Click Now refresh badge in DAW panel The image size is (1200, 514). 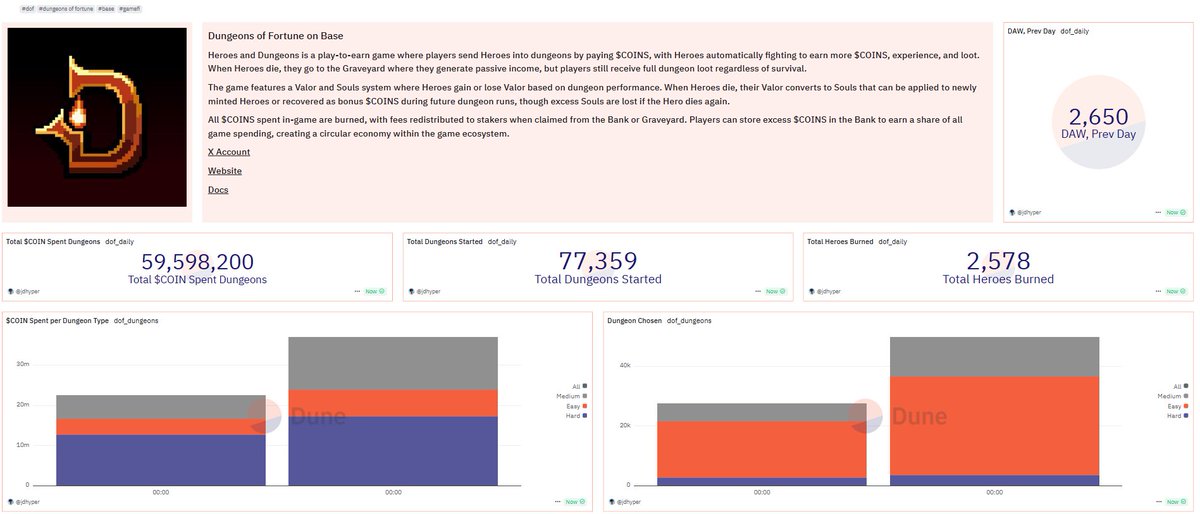pos(1176,212)
